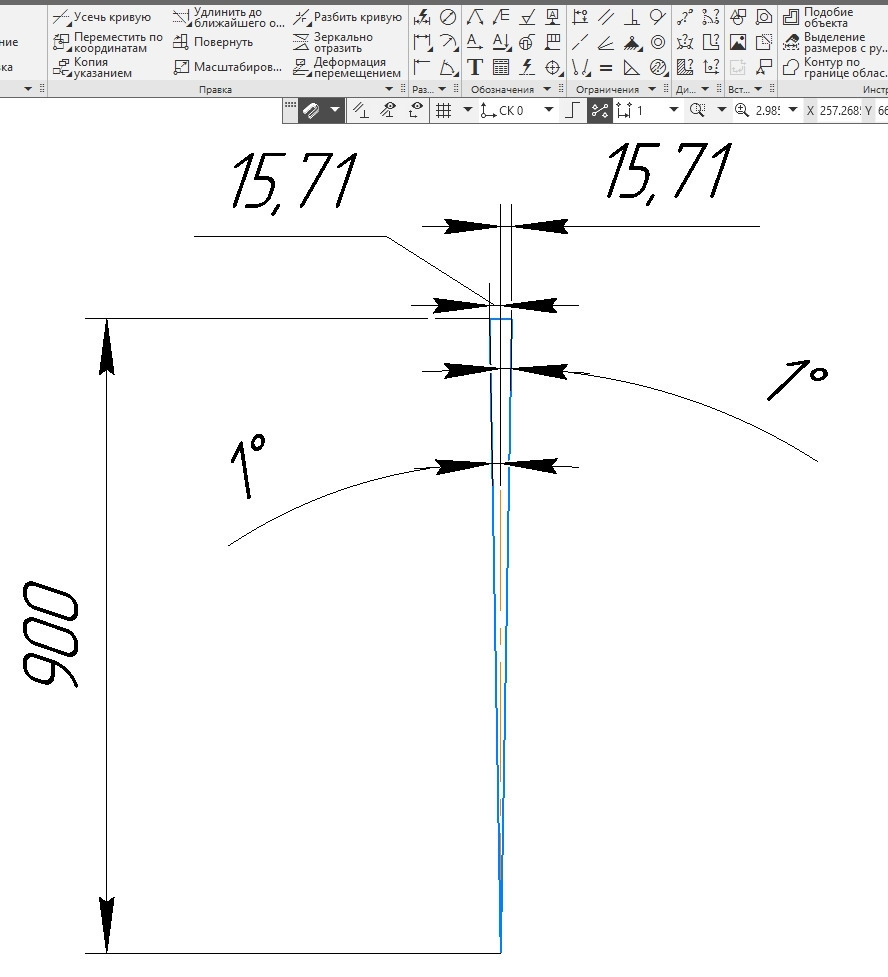Insert a table from Обозначения panel

point(500,67)
